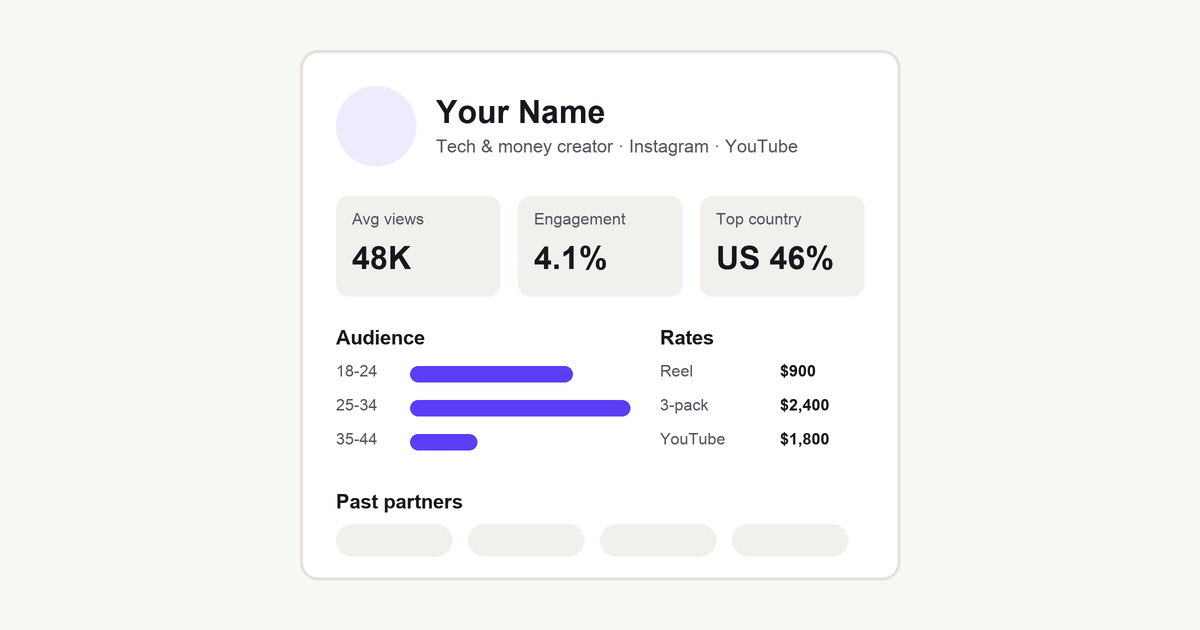Click the 'Rates' section heading
Viewport: 1200px width, 630px height.
coord(687,338)
